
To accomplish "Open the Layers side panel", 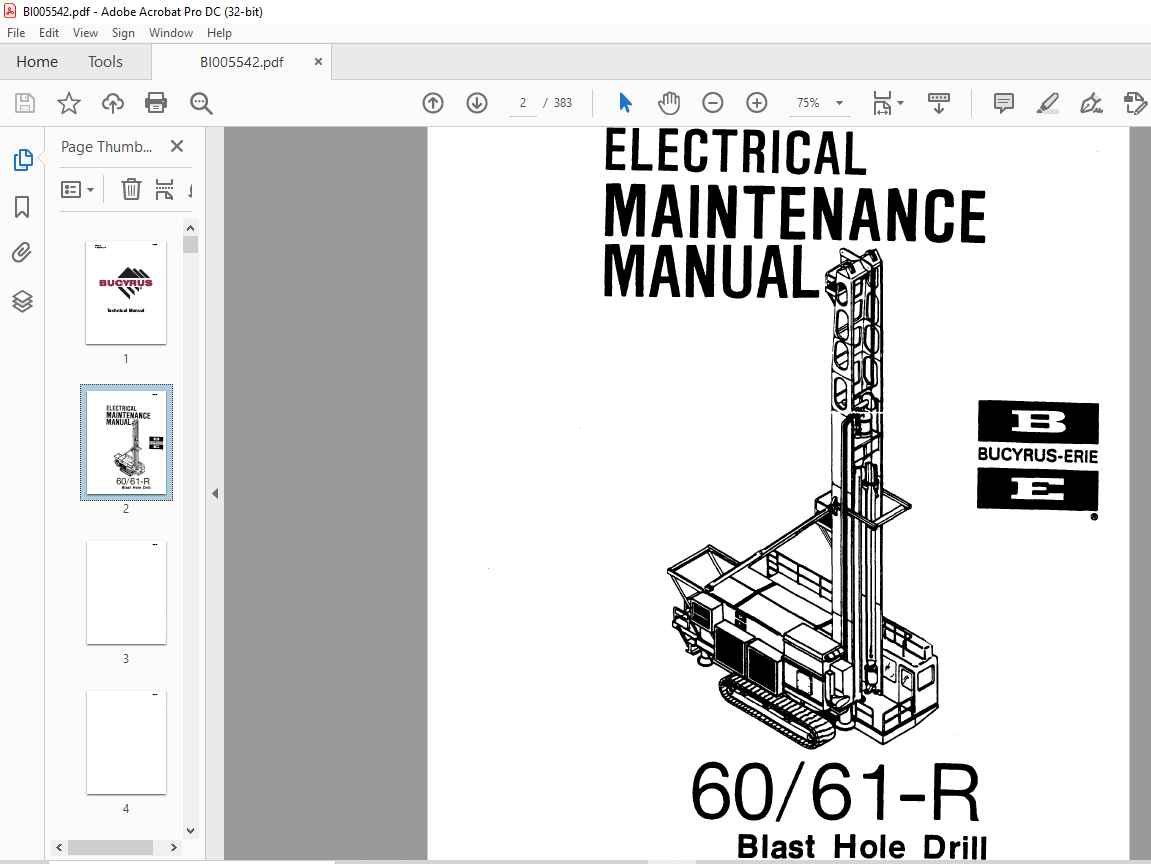I will (x=22, y=301).
